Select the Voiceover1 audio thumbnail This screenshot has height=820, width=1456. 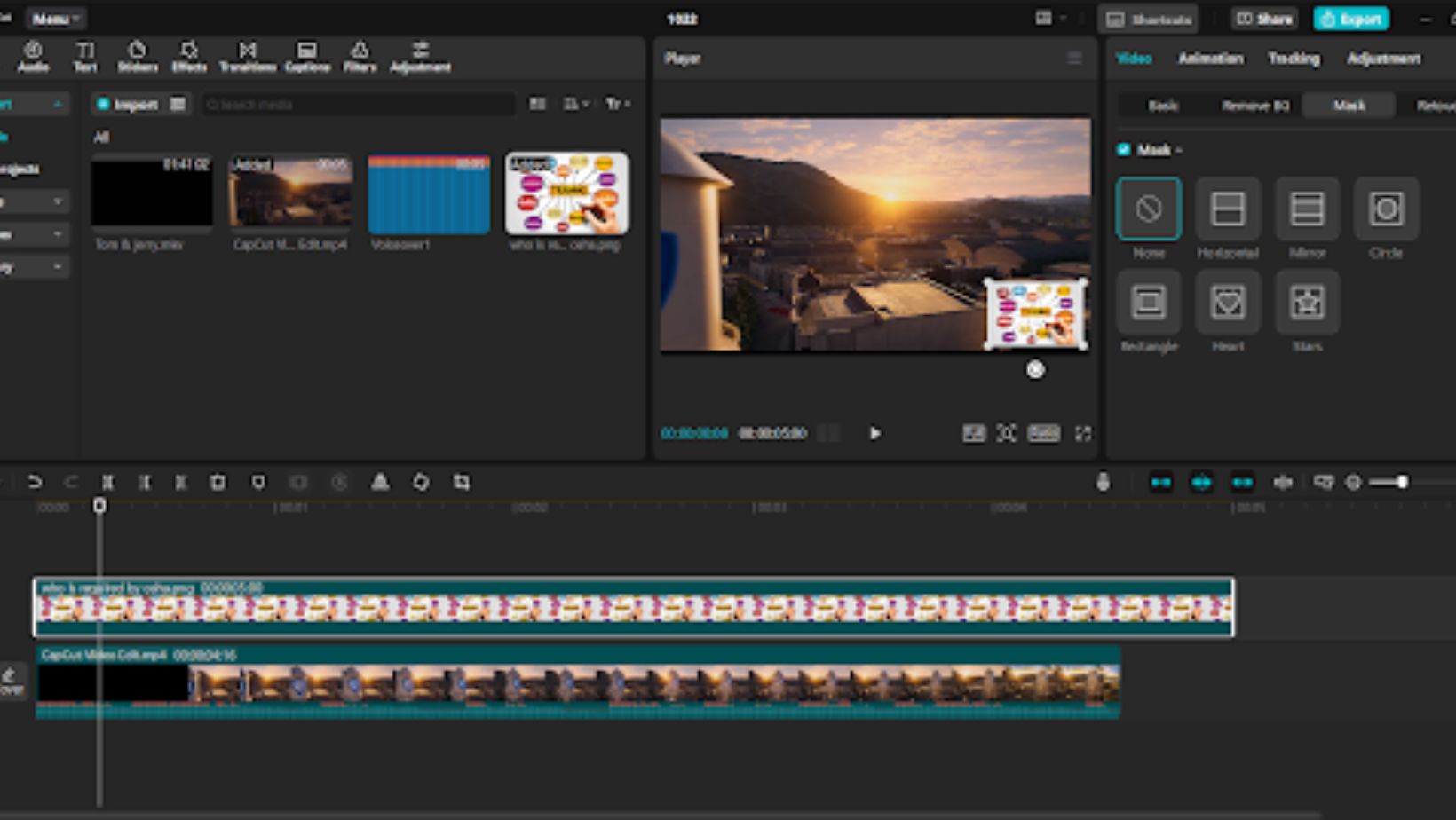pos(429,193)
